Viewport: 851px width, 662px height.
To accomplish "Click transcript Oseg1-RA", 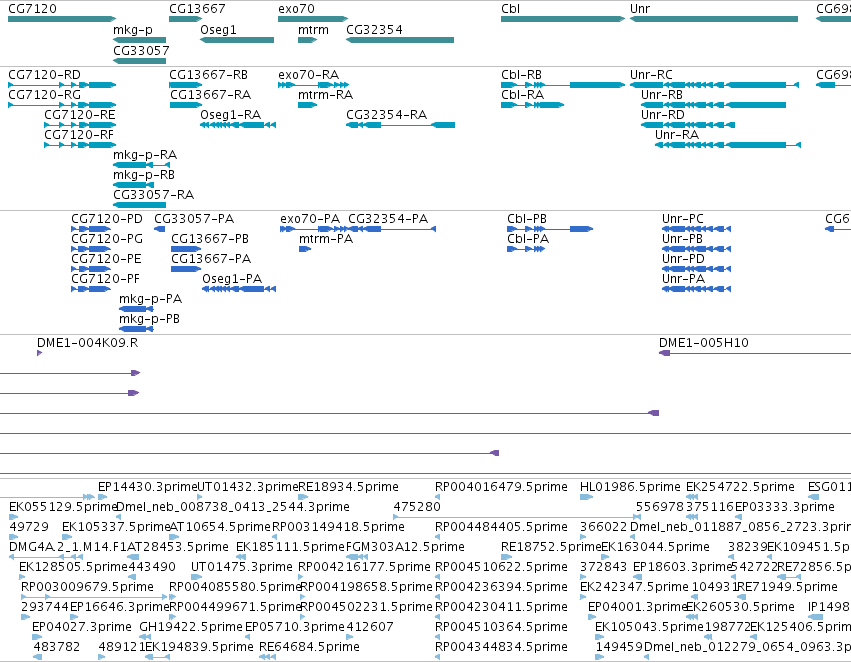I will click(238, 125).
